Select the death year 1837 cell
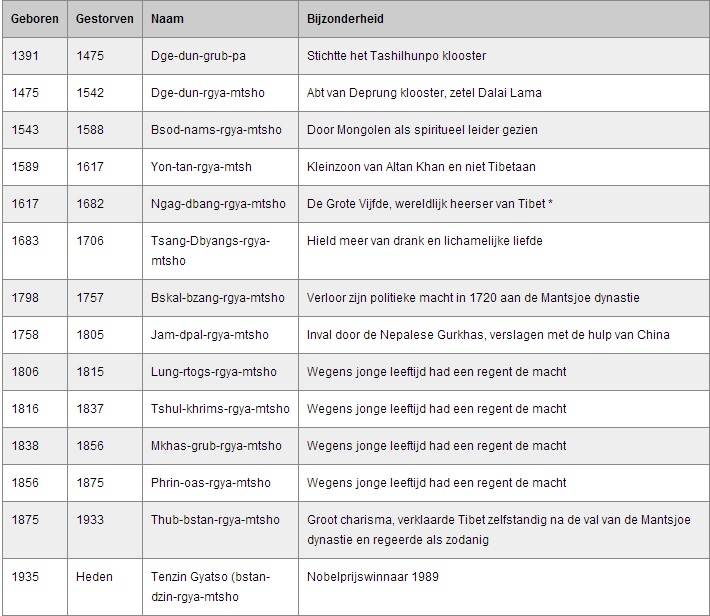Screen dimensions: 710x616 pos(89,409)
